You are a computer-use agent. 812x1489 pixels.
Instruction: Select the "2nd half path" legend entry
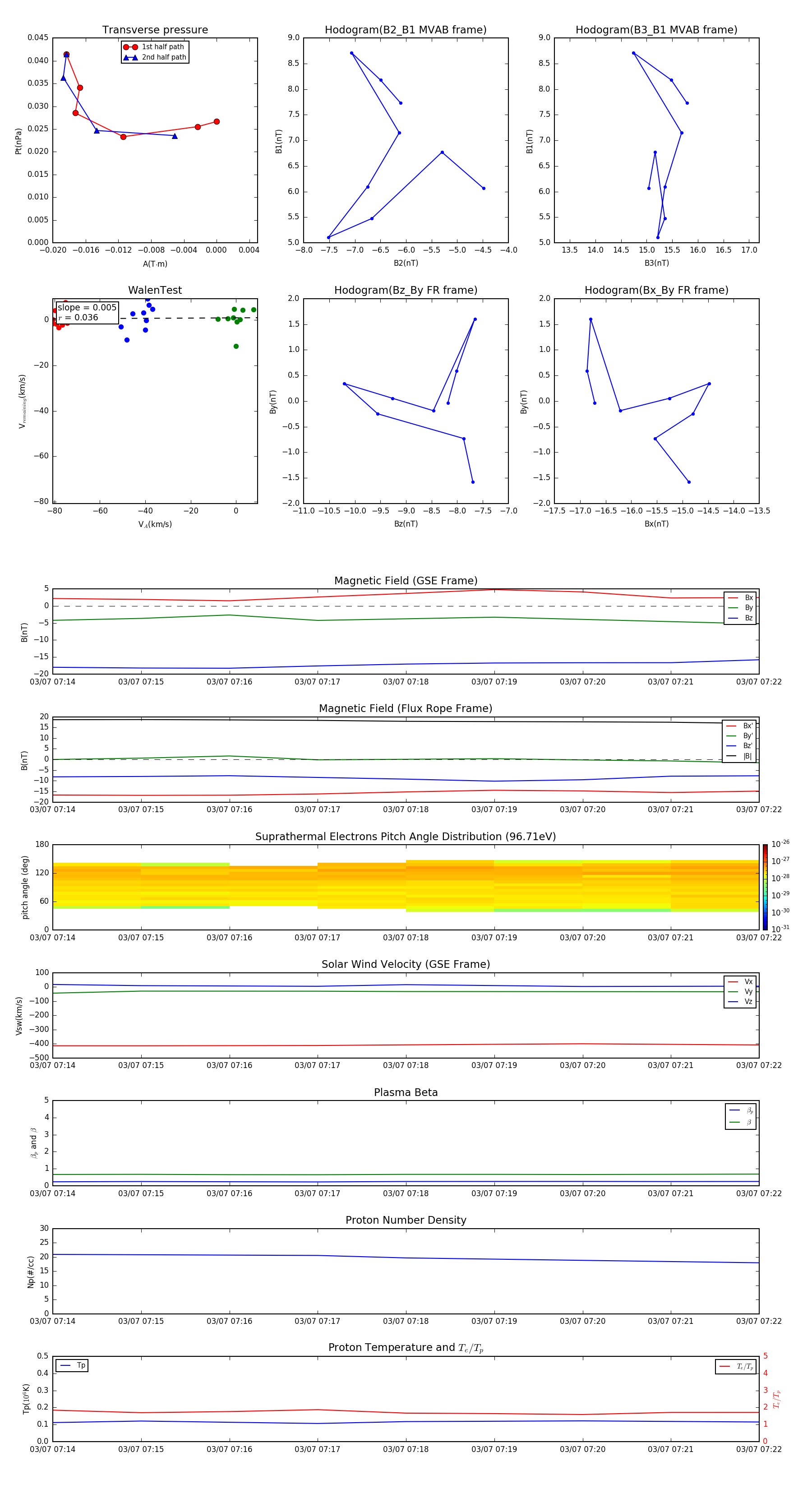[154, 57]
